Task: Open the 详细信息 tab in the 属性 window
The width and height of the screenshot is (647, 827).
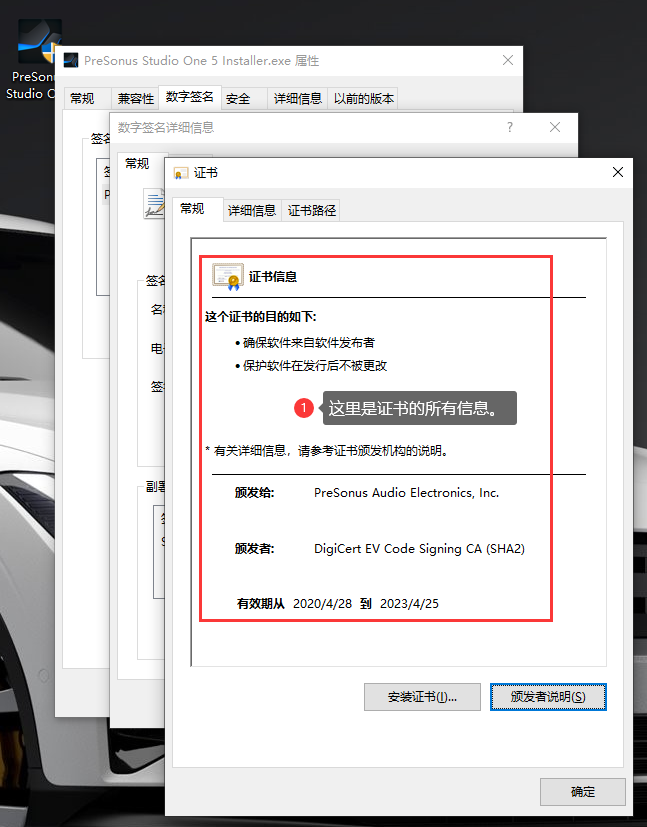Action: pyautogui.click(x=297, y=99)
